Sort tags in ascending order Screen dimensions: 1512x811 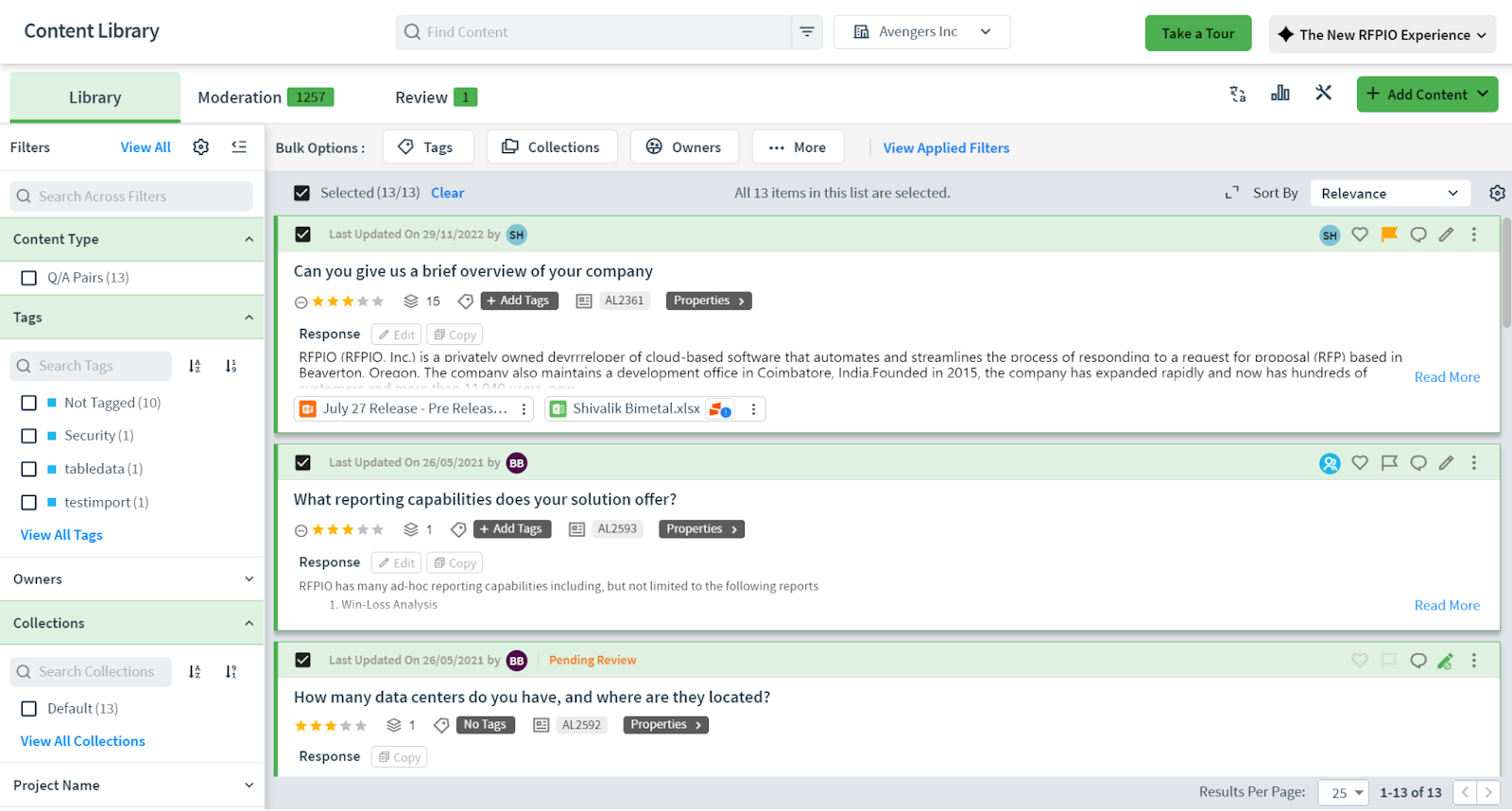[195, 366]
